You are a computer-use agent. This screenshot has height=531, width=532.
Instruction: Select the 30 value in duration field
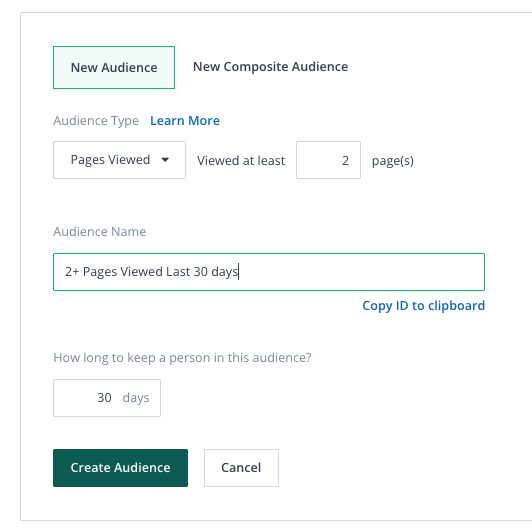coord(104,398)
